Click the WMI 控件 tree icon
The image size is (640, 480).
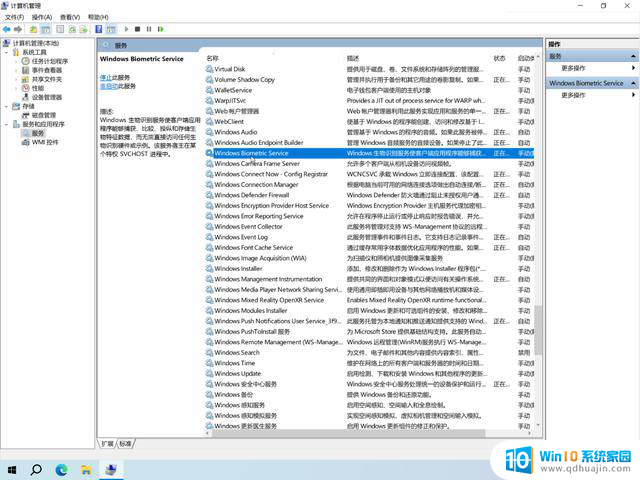coord(25,142)
